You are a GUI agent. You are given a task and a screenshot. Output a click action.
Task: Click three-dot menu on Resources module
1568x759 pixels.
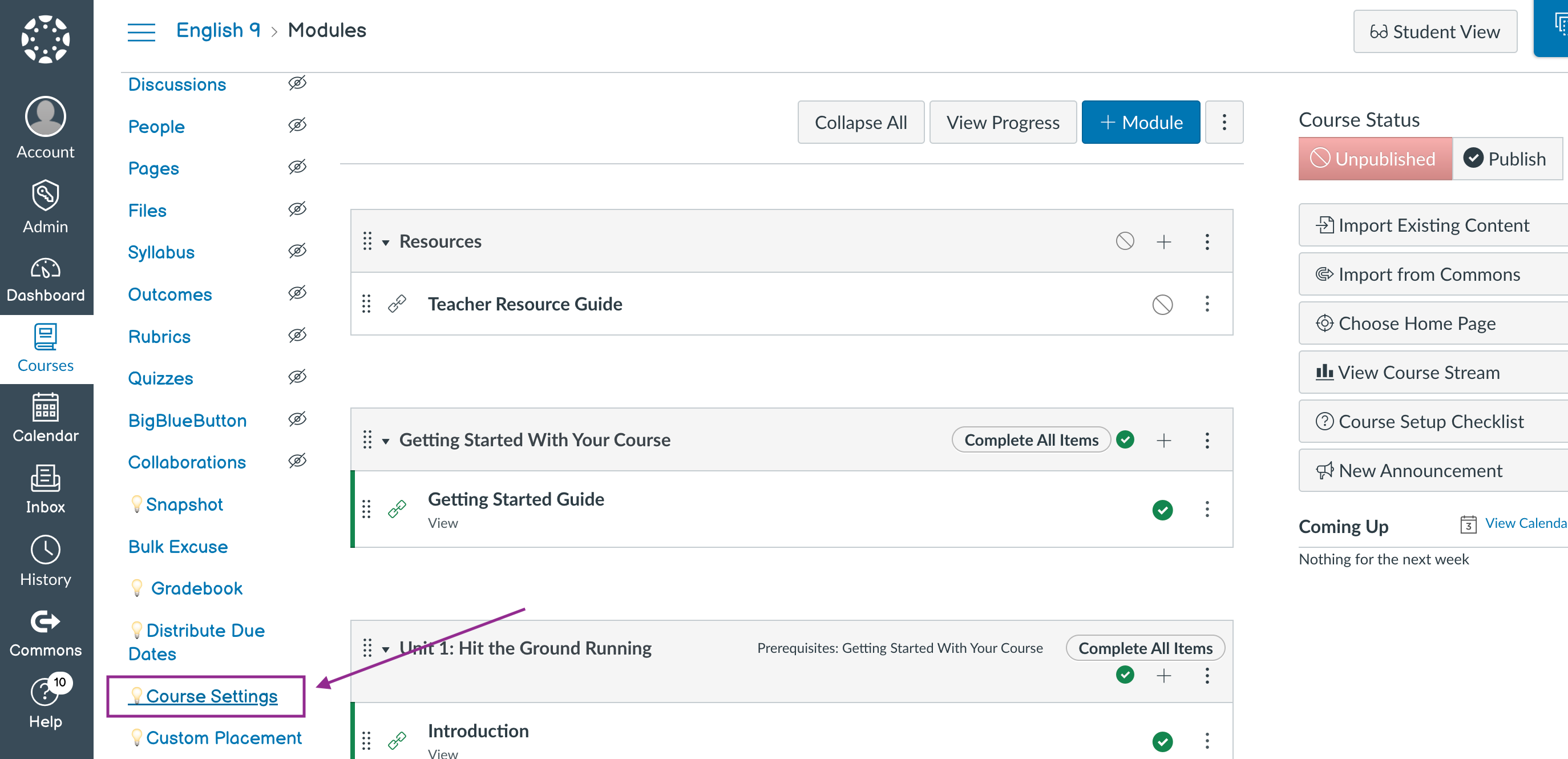click(1209, 241)
